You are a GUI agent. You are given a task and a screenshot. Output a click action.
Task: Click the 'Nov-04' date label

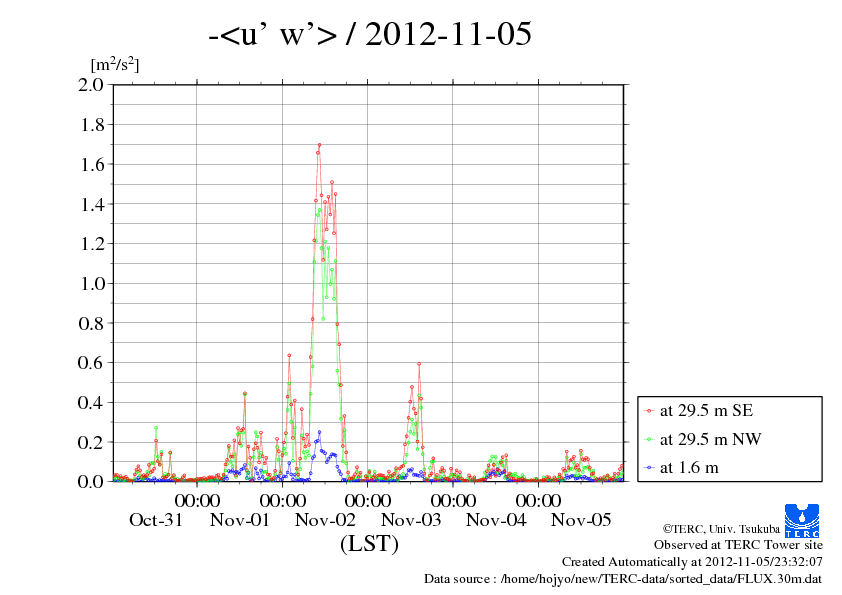coord(496,520)
